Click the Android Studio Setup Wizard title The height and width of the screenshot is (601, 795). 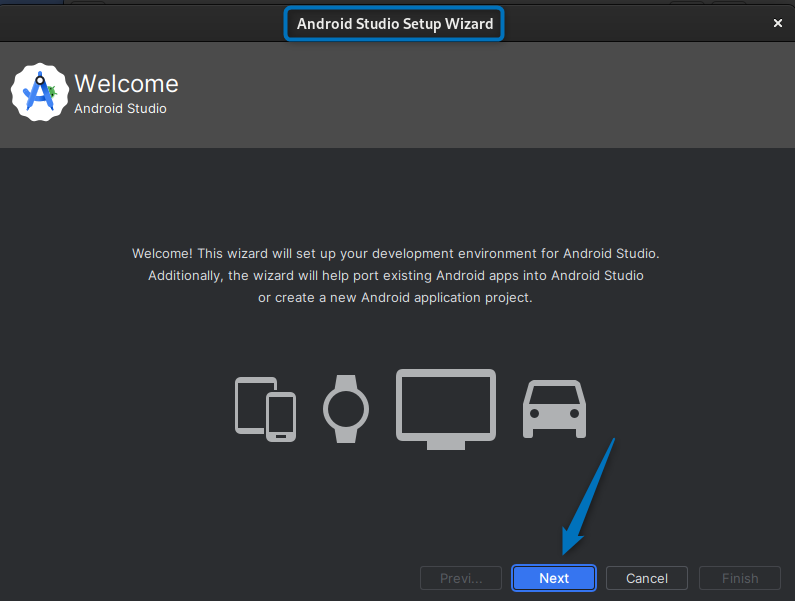tap(394, 24)
